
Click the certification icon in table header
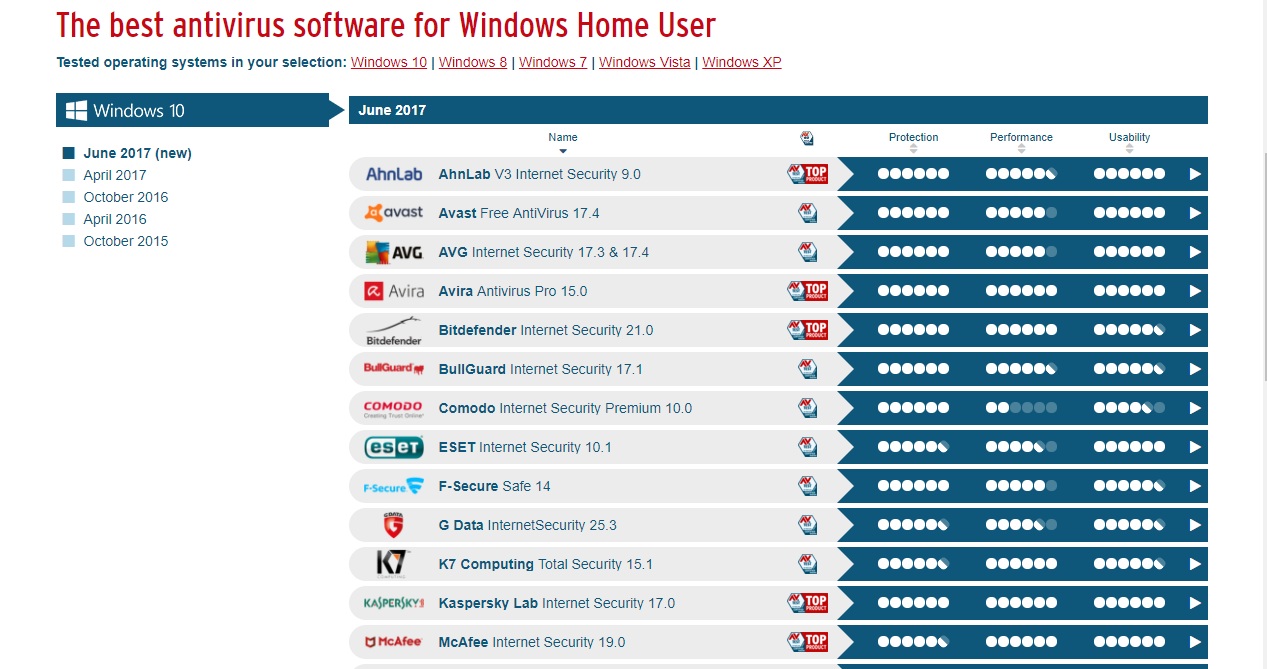(x=807, y=138)
